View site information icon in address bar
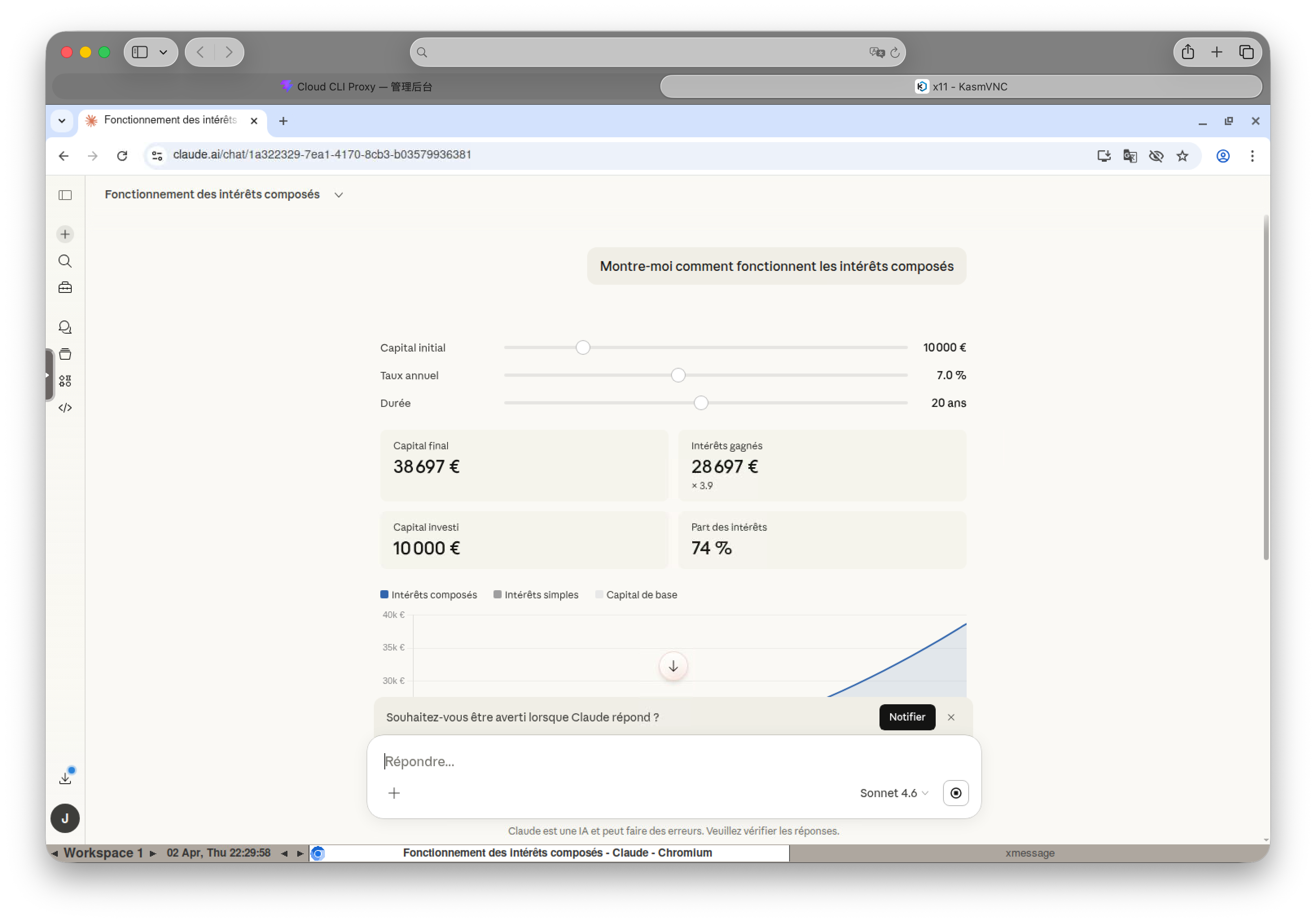This screenshot has width=1316, height=923. [x=157, y=156]
